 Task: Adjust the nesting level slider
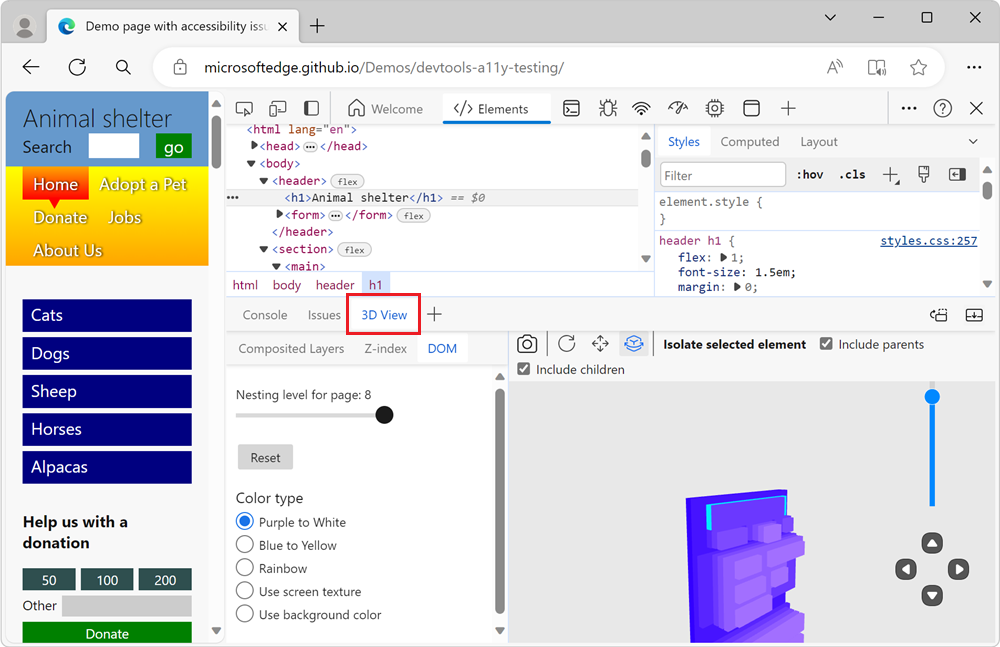(384, 414)
